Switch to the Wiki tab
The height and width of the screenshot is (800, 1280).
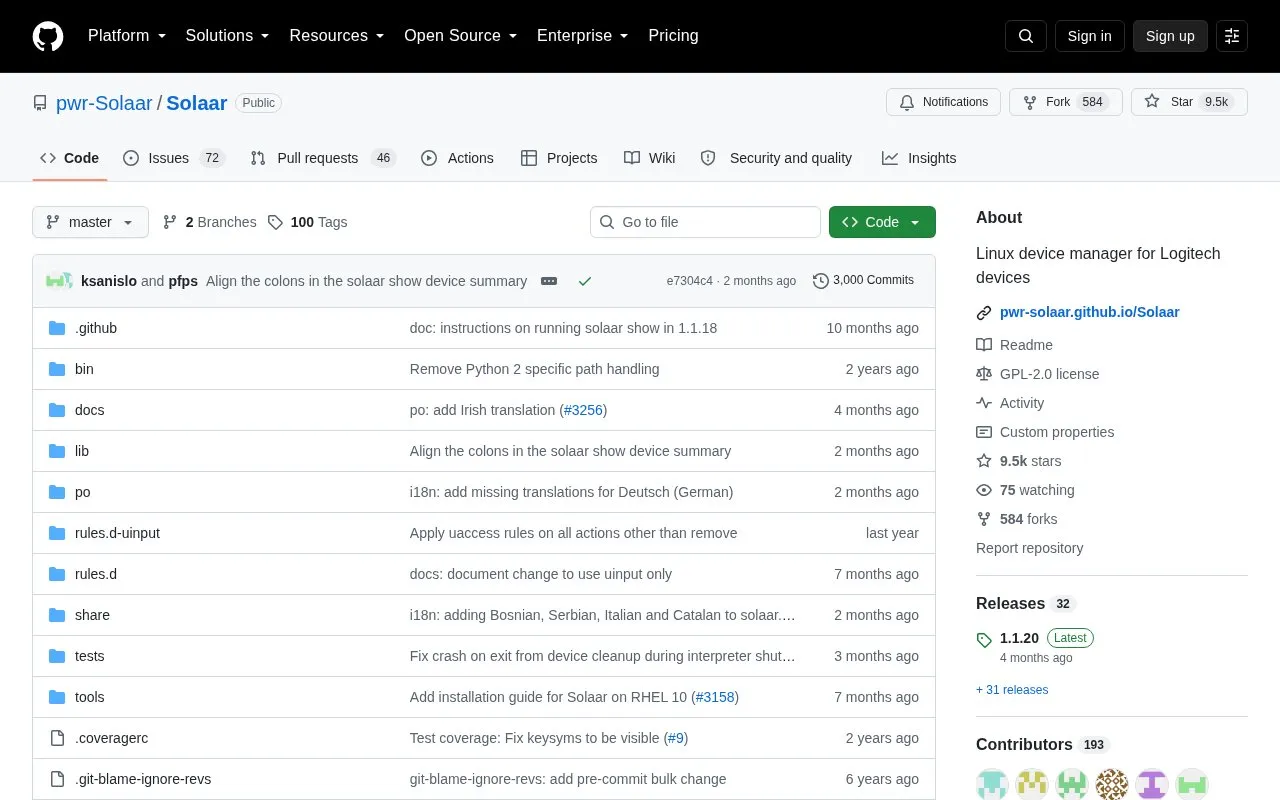(x=650, y=158)
